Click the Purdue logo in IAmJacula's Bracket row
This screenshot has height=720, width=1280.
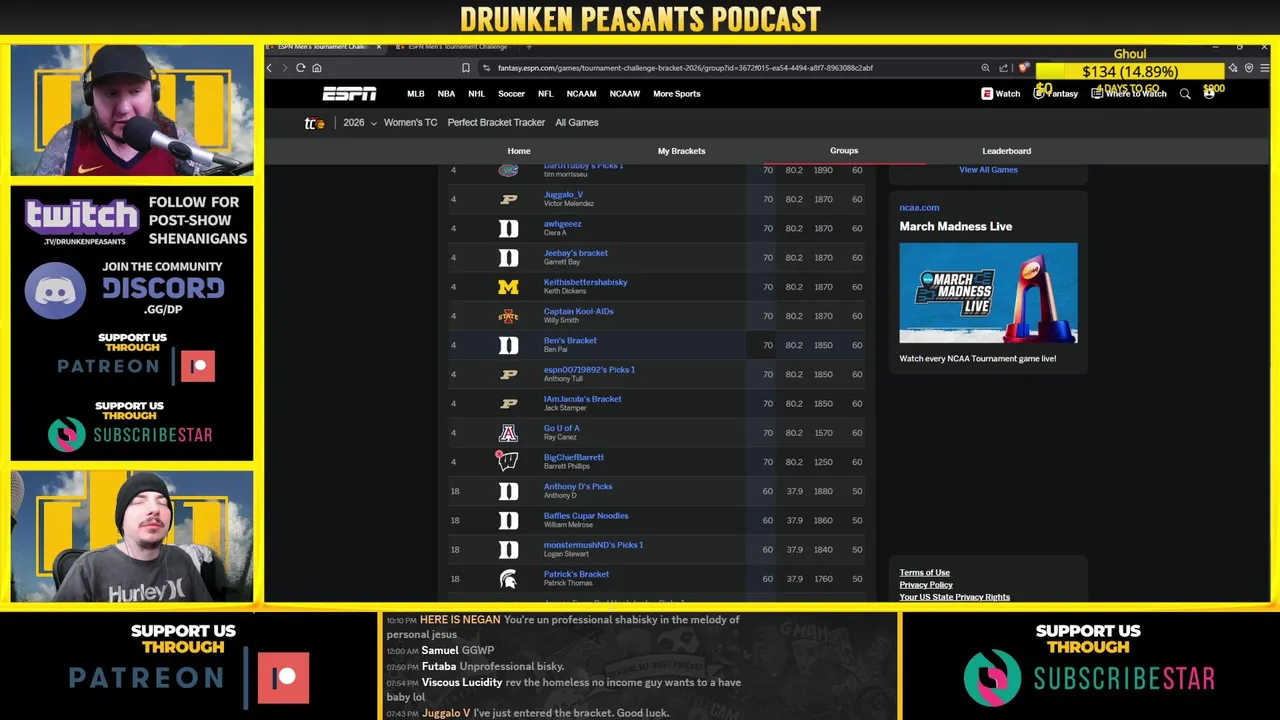pos(508,403)
